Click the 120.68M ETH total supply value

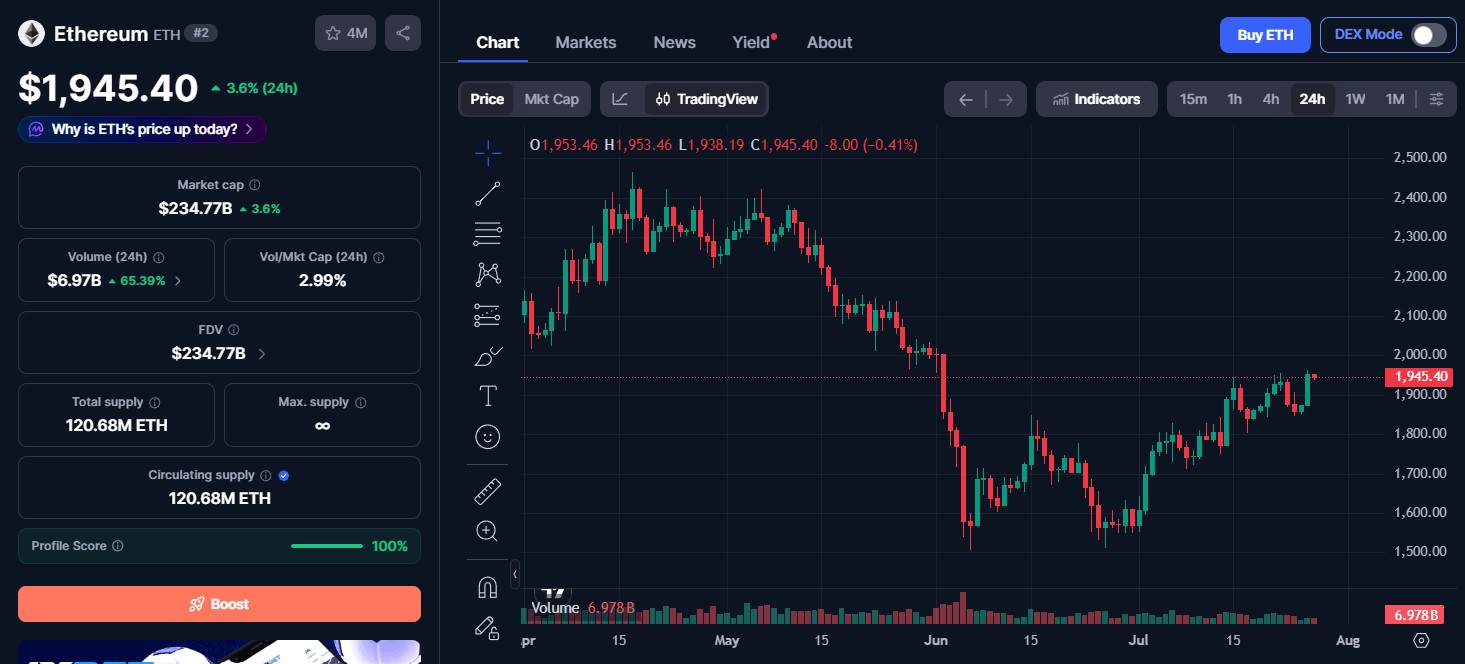pyautogui.click(x=117, y=425)
